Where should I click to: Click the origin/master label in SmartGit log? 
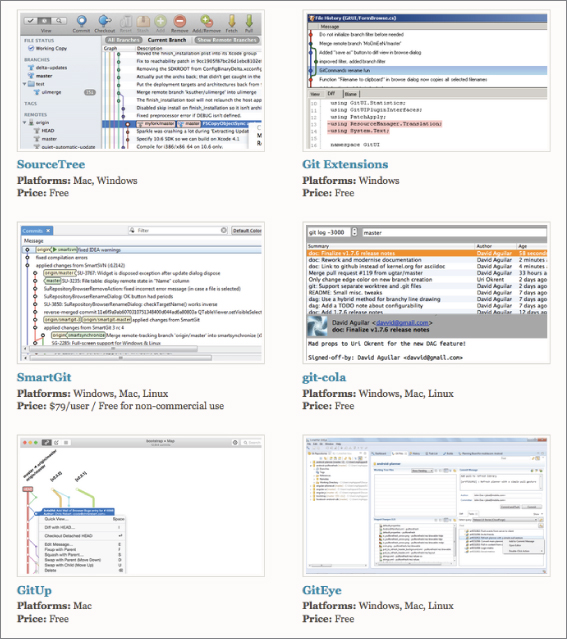click(x=60, y=273)
